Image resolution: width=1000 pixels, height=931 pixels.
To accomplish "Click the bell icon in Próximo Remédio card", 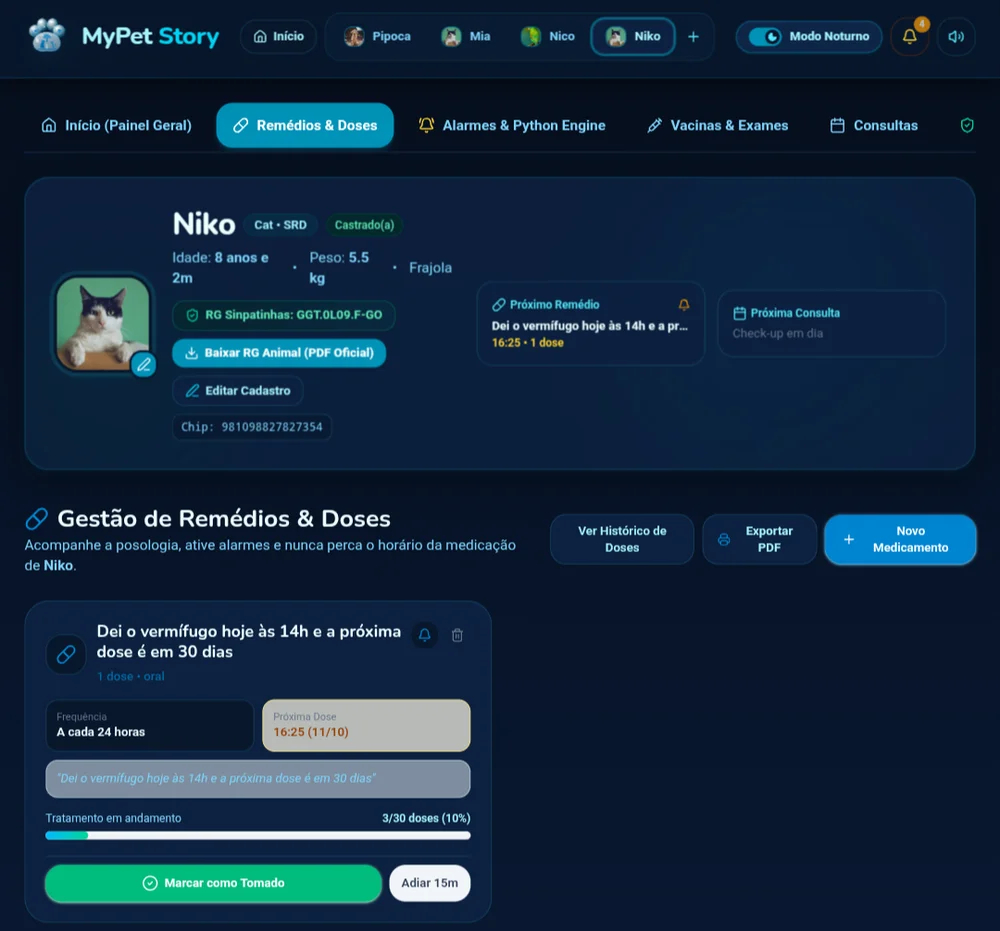I will pyautogui.click(x=684, y=305).
